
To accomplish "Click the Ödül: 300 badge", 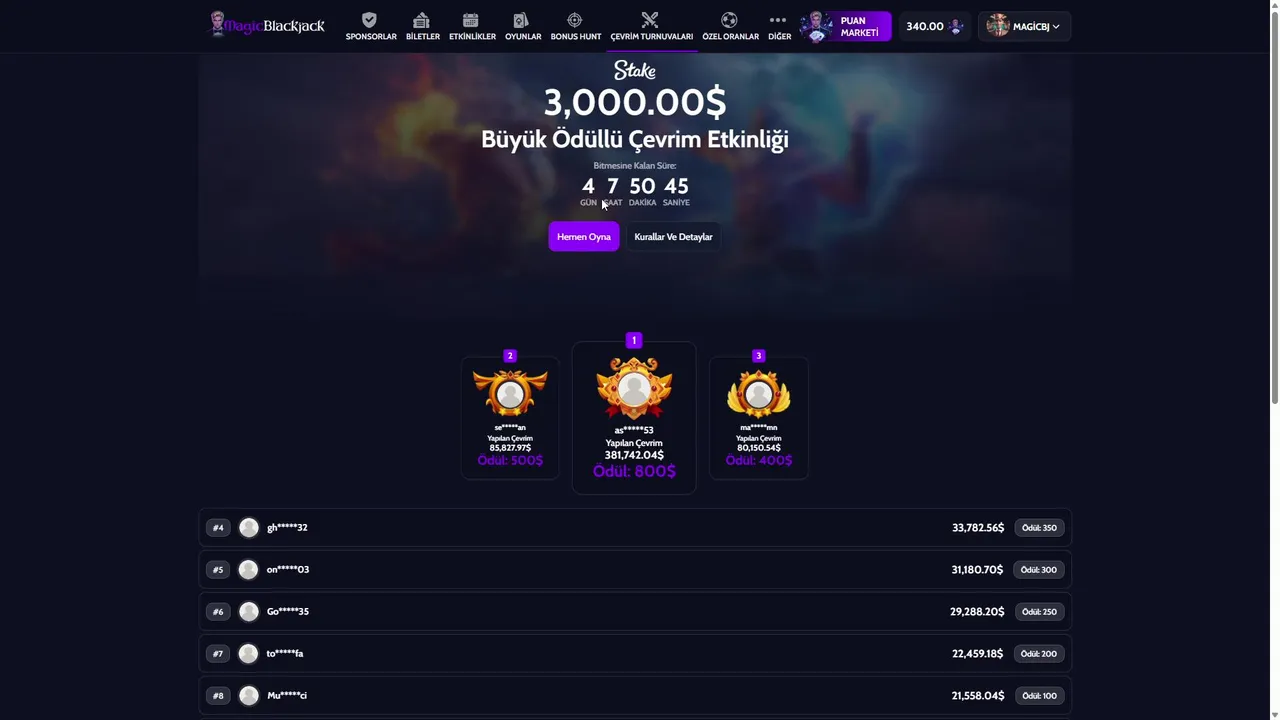I will (x=1038, y=570).
